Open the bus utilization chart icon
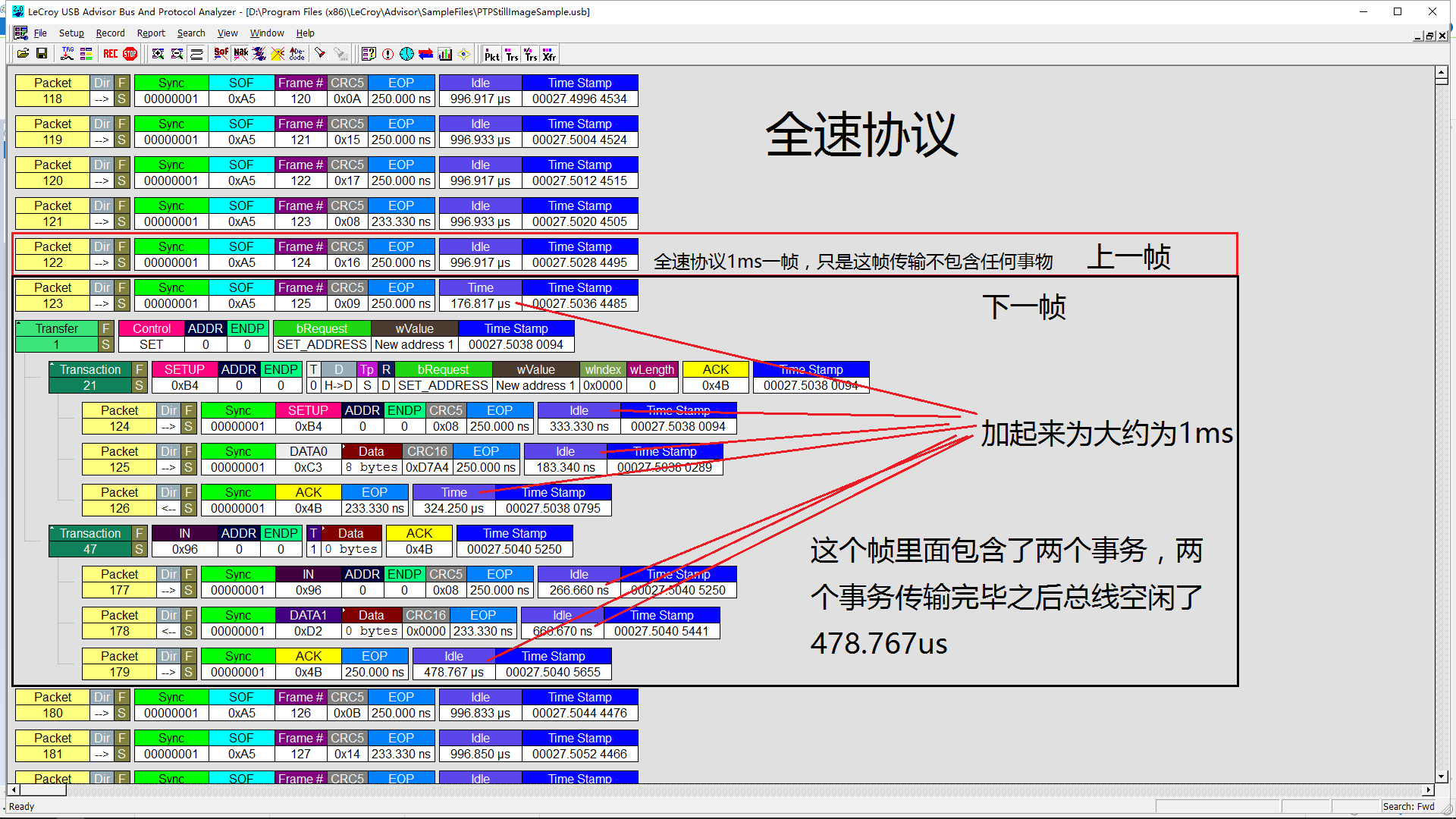Image resolution: width=1456 pixels, height=819 pixels. [x=444, y=53]
